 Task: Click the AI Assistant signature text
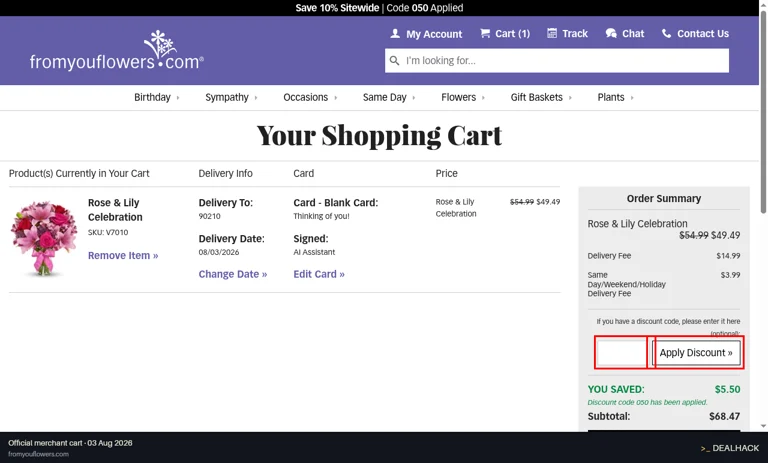pos(314,252)
